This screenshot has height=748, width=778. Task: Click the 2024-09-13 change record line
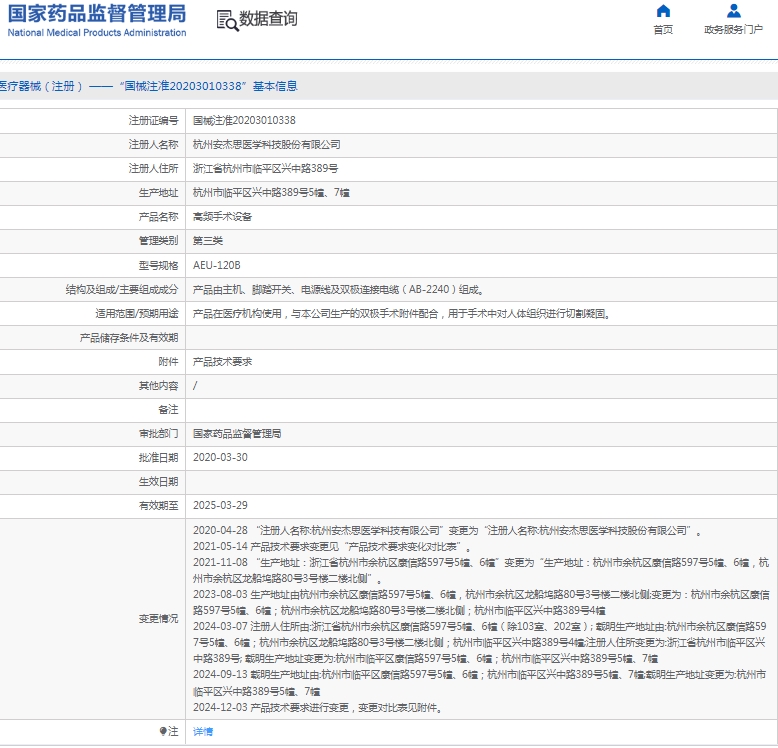click(x=479, y=683)
